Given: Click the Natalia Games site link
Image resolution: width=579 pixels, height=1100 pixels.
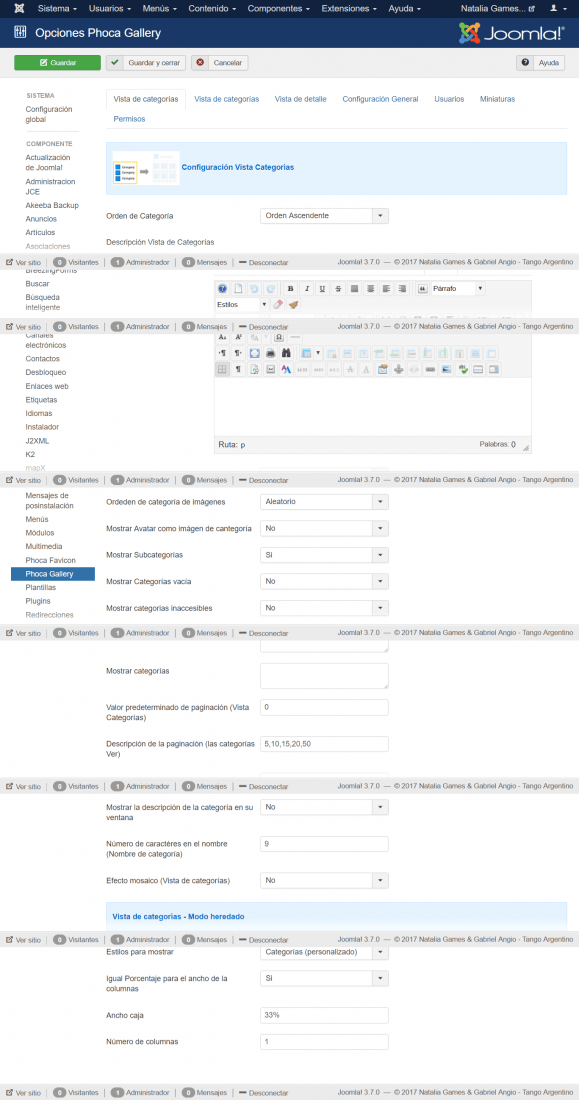Looking at the screenshot, I should coord(497,8).
